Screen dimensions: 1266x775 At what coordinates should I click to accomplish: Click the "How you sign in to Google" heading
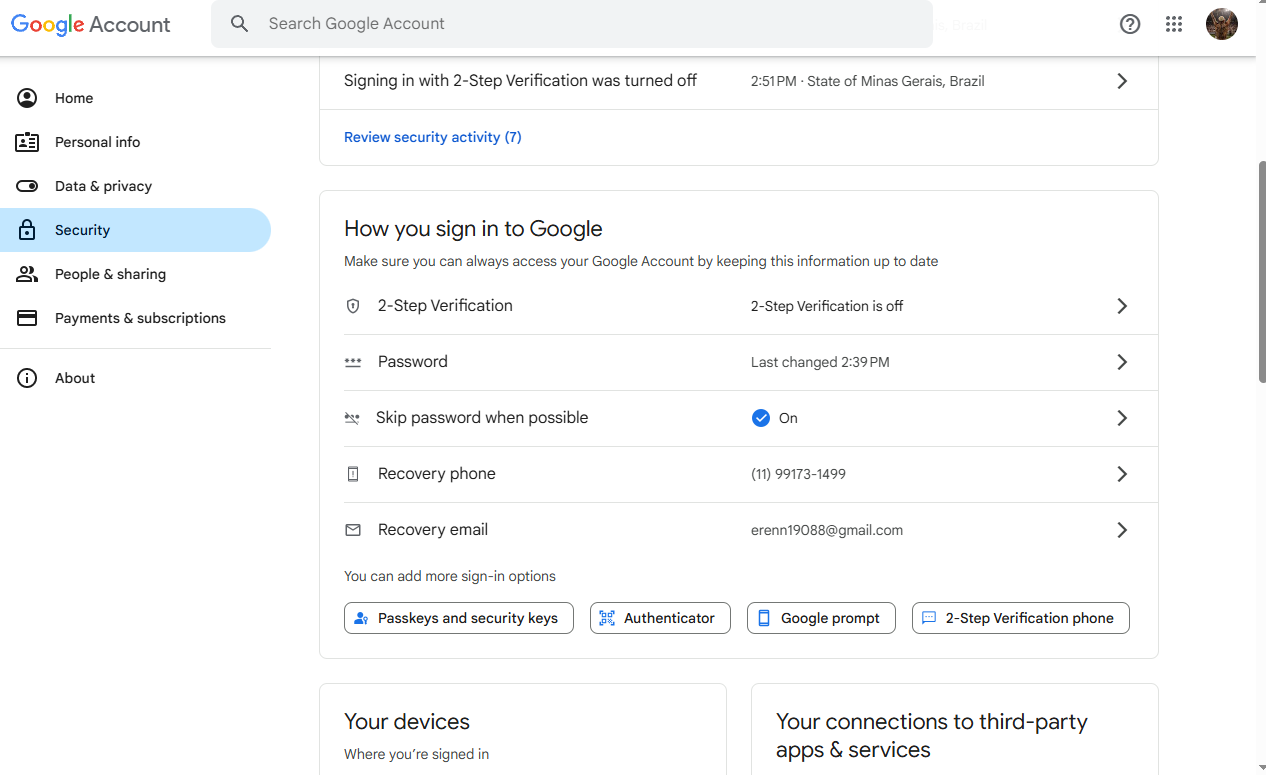pyautogui.click(x=473, y=229)
